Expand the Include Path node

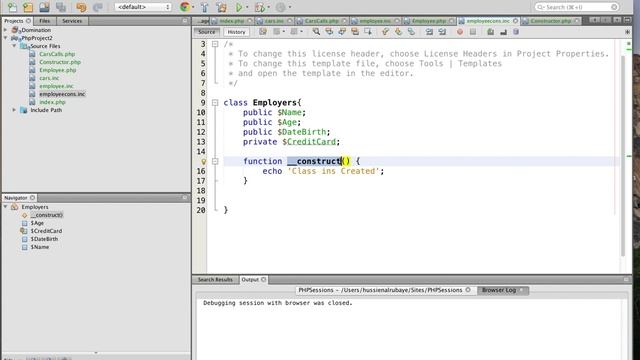14,110
